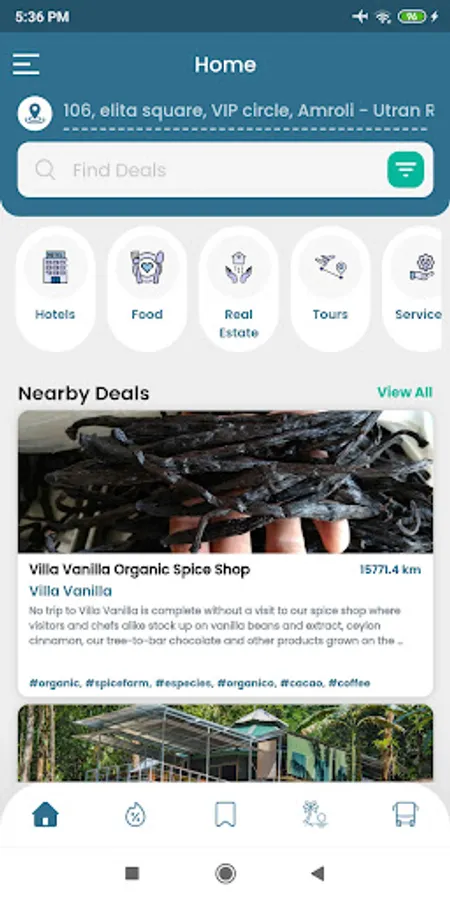The width and height of the screenshot is (450, 900).
Task: Open the bus transport tab
Action: click(x=405, y=814)
